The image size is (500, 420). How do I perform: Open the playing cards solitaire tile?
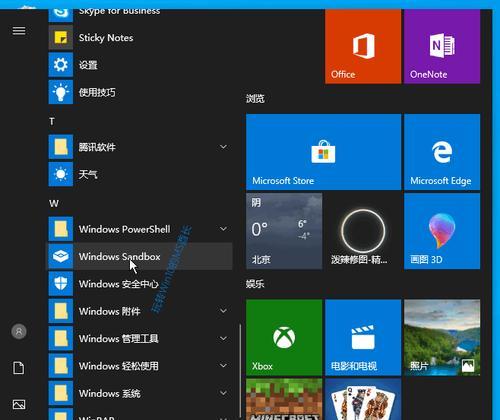point(363,399)
